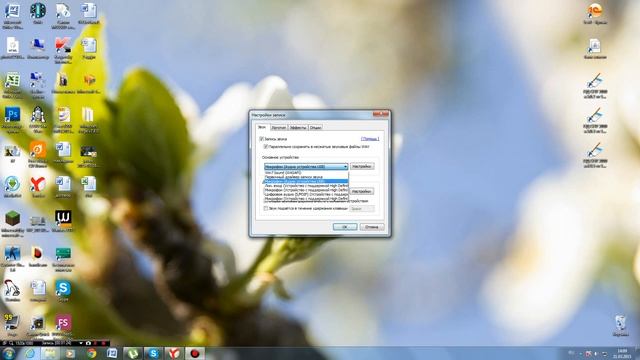Click the OK button in recording settings
This screenshot has height=360, width=640.
click(345, 227)
